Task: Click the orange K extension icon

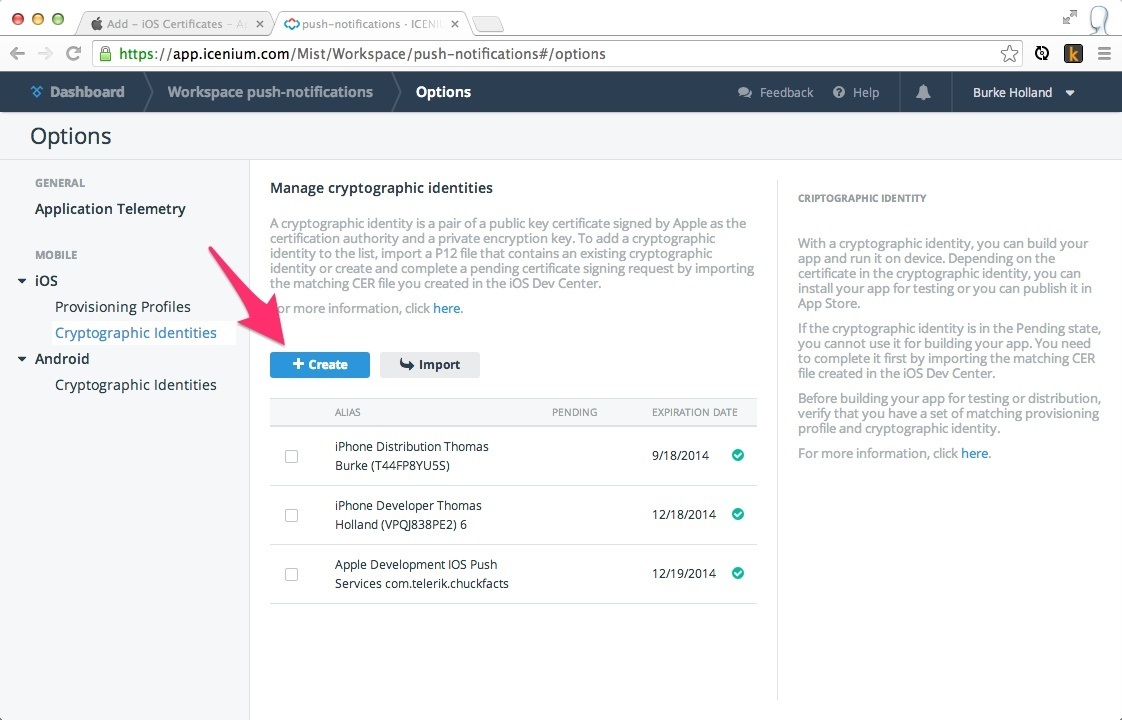Action: pos(1073,54)
